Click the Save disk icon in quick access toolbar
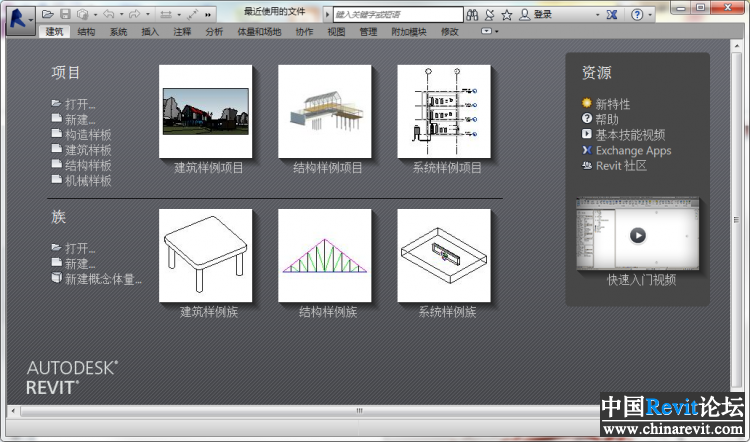 tap(66, 14)
